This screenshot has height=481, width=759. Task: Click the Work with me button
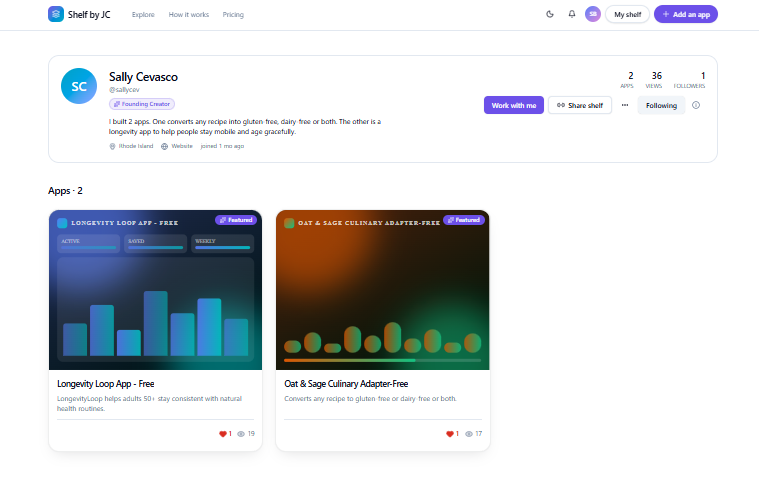(x=514, y=105)
